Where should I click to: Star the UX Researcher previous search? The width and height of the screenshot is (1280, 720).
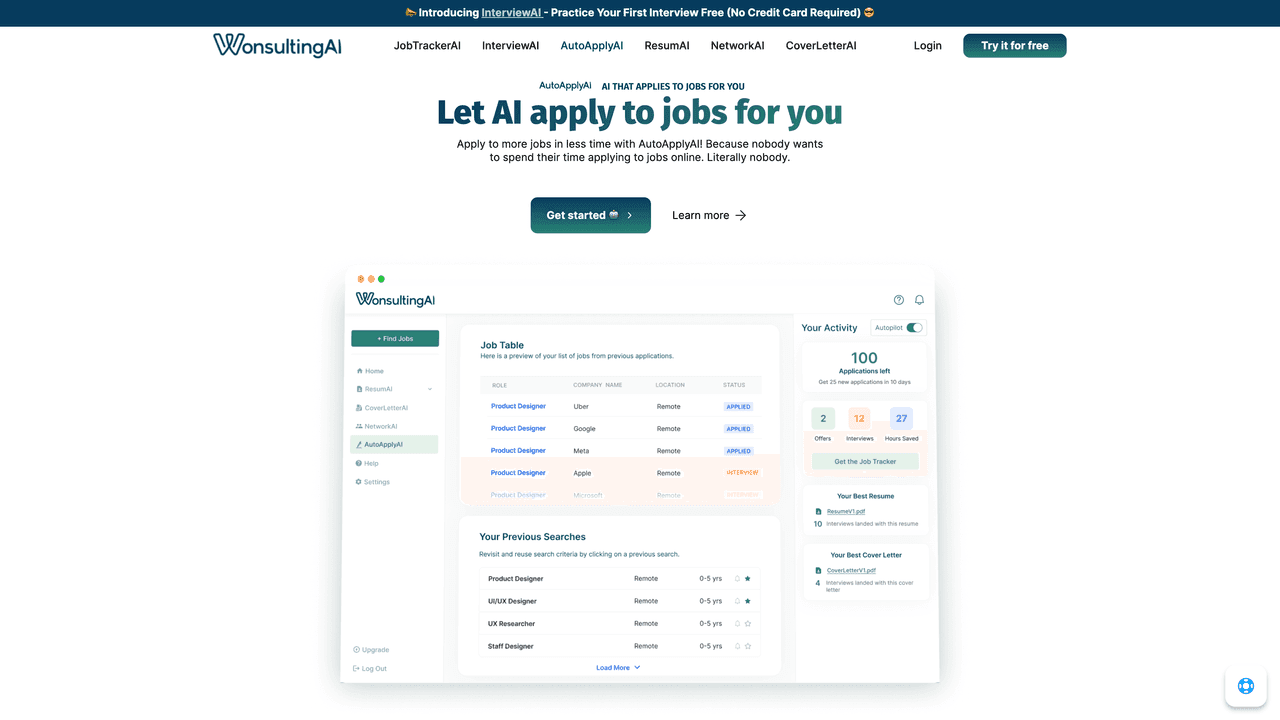click(x=748, y=624)
